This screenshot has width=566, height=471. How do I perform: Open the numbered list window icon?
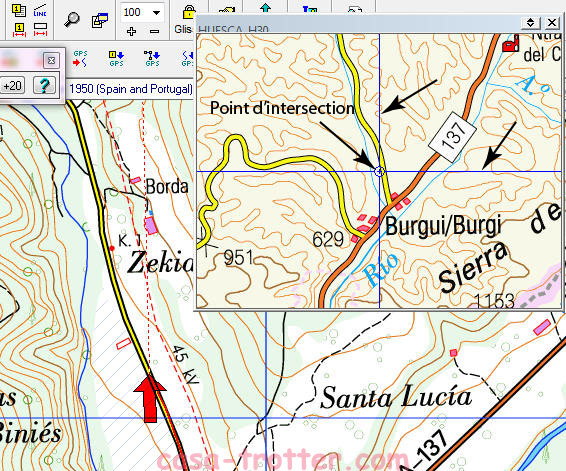click(x=19, y=10)
